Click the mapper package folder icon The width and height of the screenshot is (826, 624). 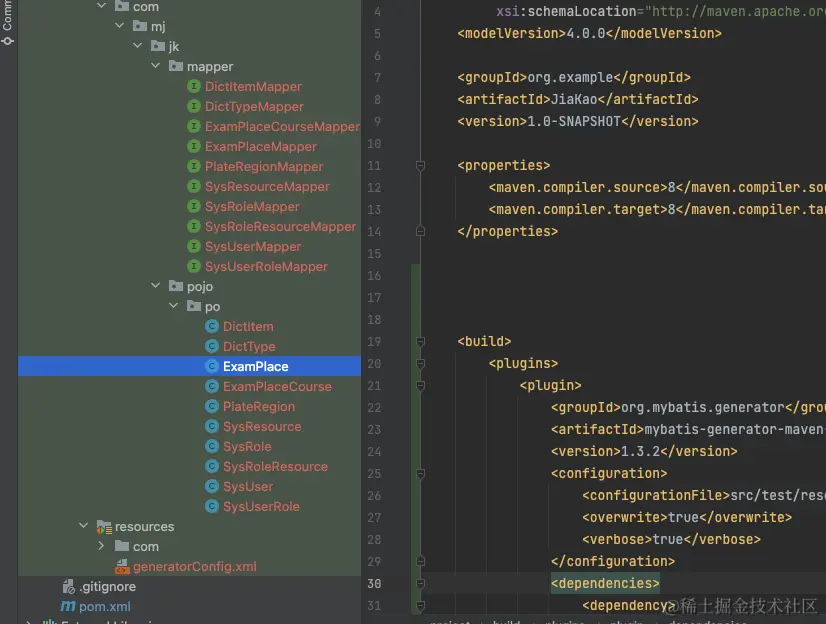click(176, 66)
